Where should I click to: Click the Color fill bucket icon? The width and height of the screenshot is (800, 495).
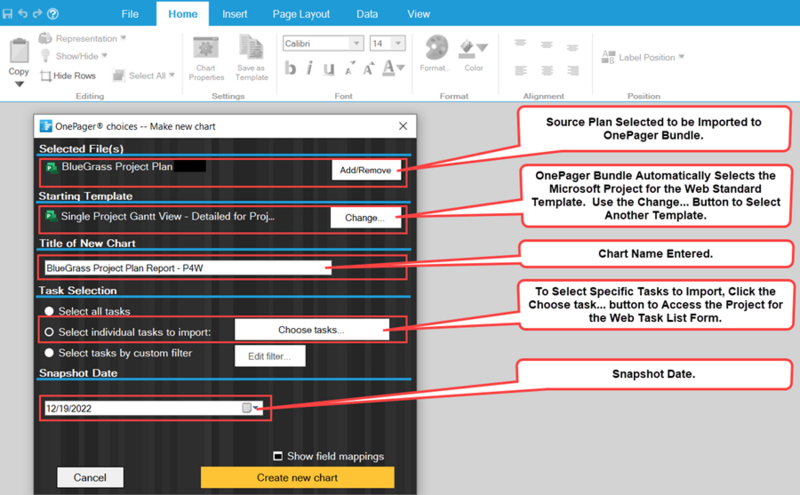(x=467, y=48)
